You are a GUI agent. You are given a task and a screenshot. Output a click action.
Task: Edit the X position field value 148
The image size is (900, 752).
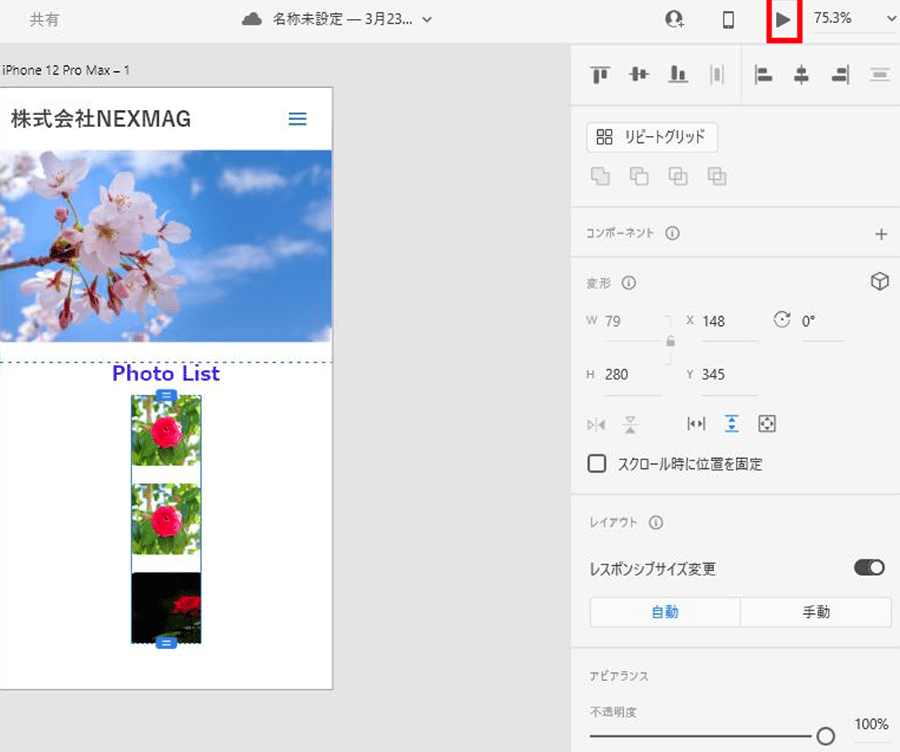coord(729,321)
